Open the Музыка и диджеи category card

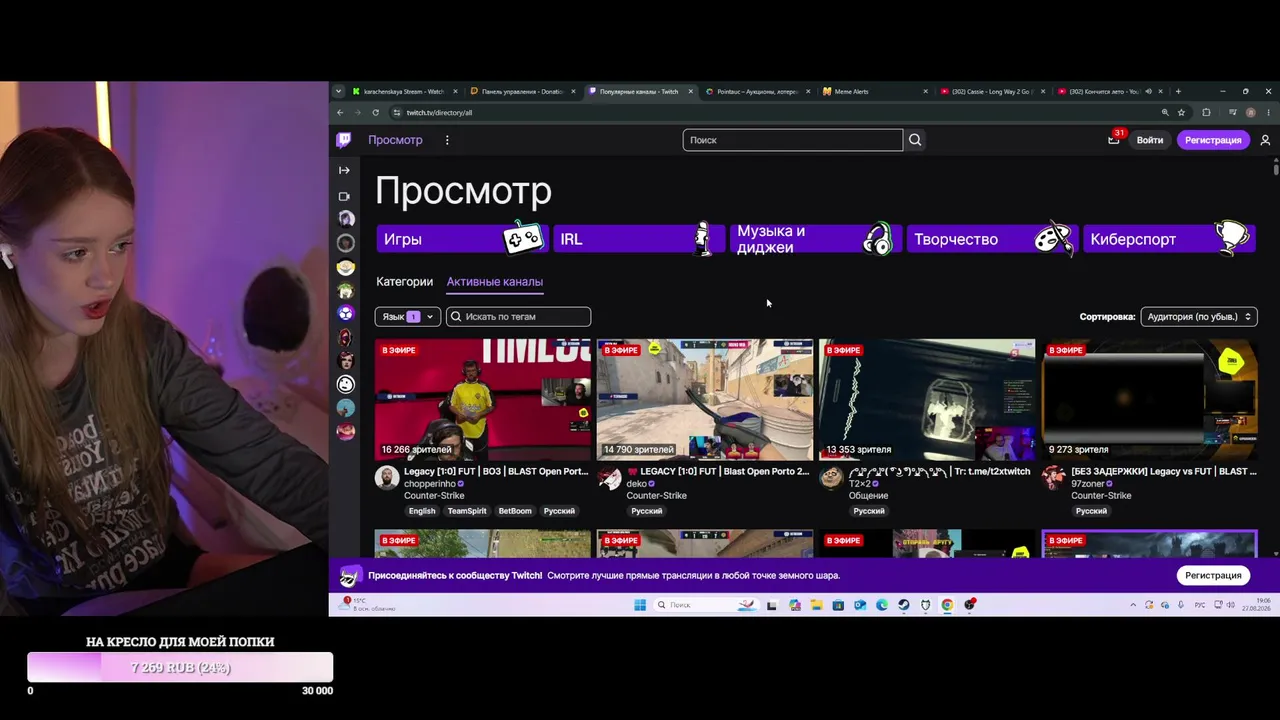(x=814, y=239)
